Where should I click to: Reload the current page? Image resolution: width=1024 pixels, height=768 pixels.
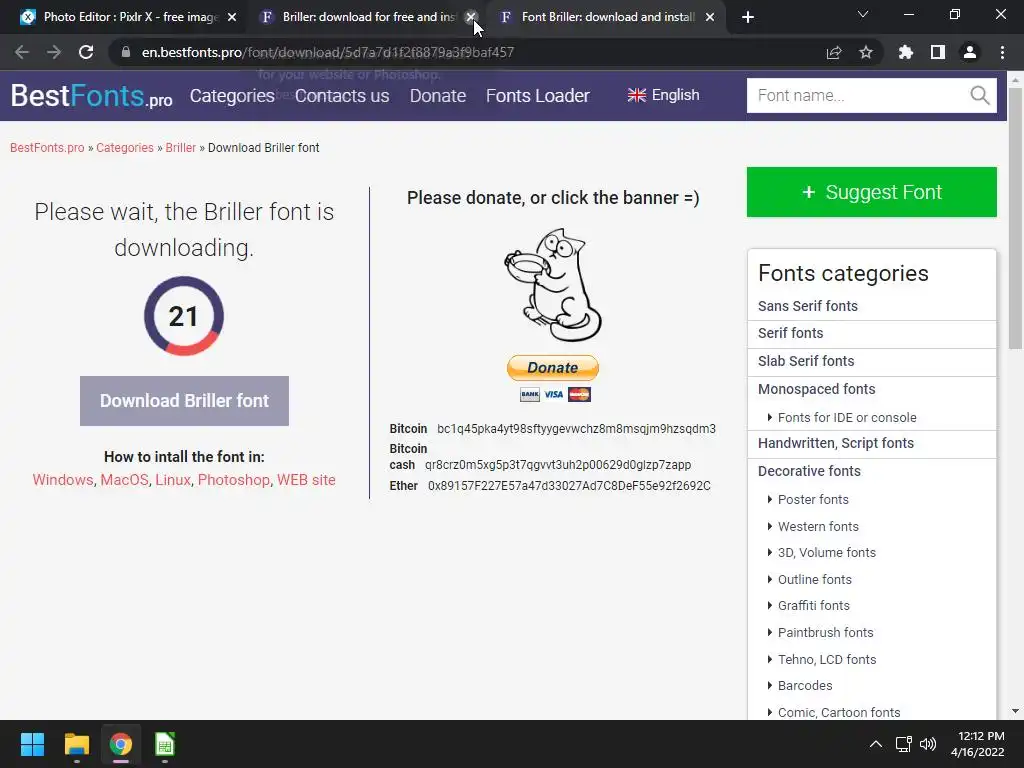(86, 52)
